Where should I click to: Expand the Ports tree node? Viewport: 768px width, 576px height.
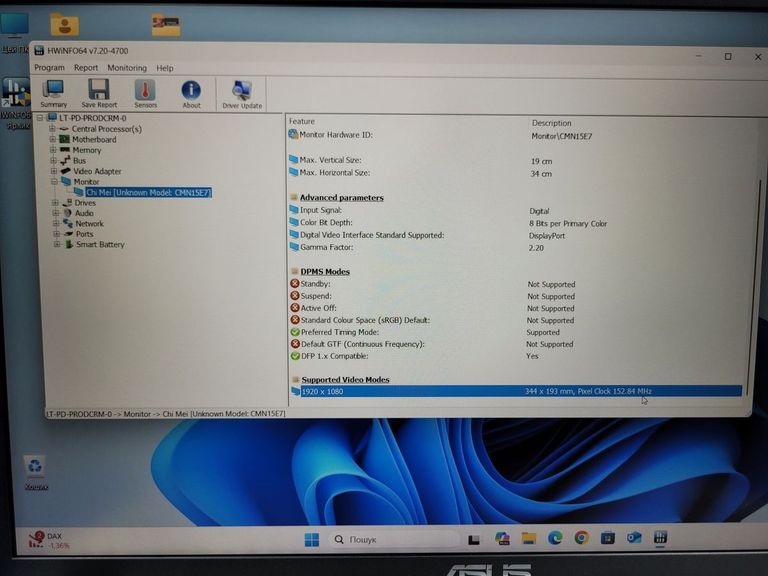point(57,234)
